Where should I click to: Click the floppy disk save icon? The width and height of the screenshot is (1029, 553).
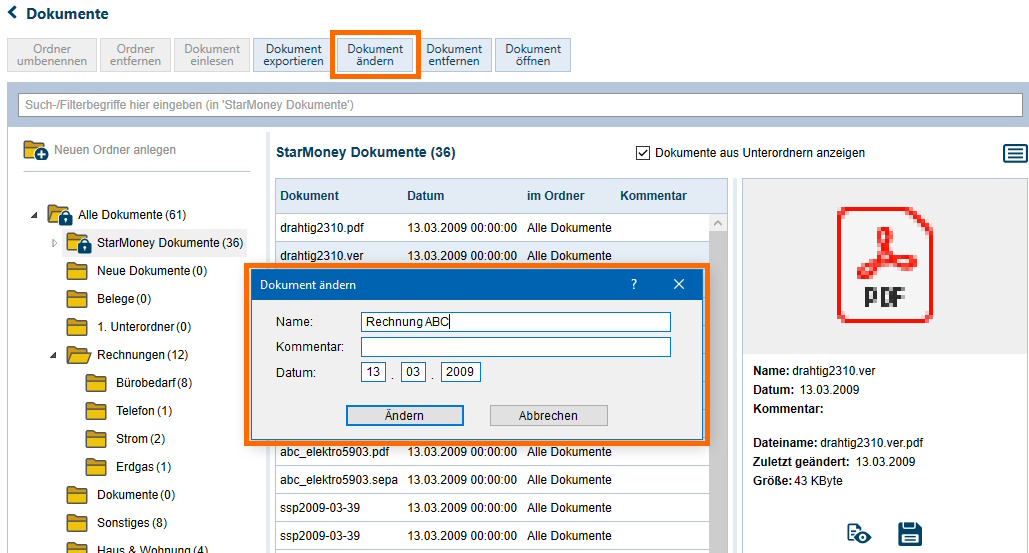910,534
